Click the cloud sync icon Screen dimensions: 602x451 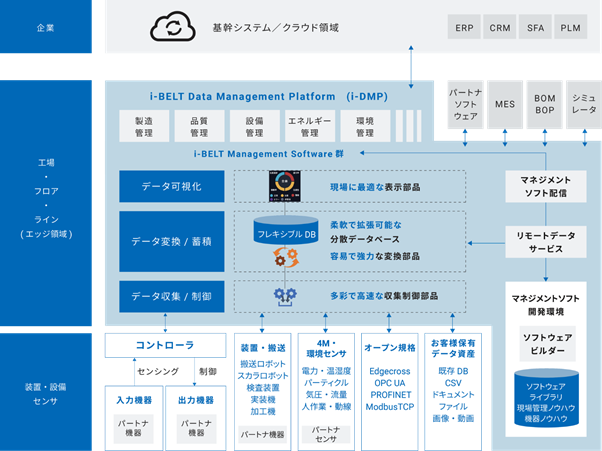[173, 26]
